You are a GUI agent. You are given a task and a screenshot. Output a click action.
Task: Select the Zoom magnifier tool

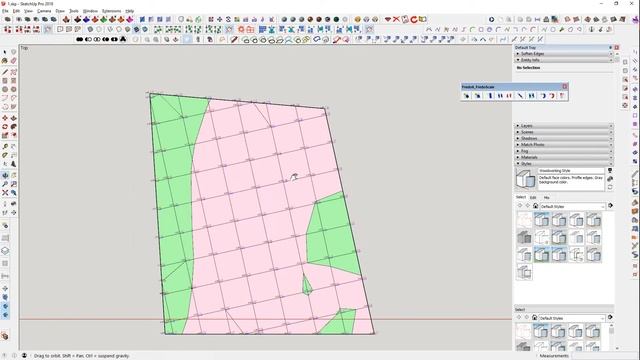coord(5,184)
